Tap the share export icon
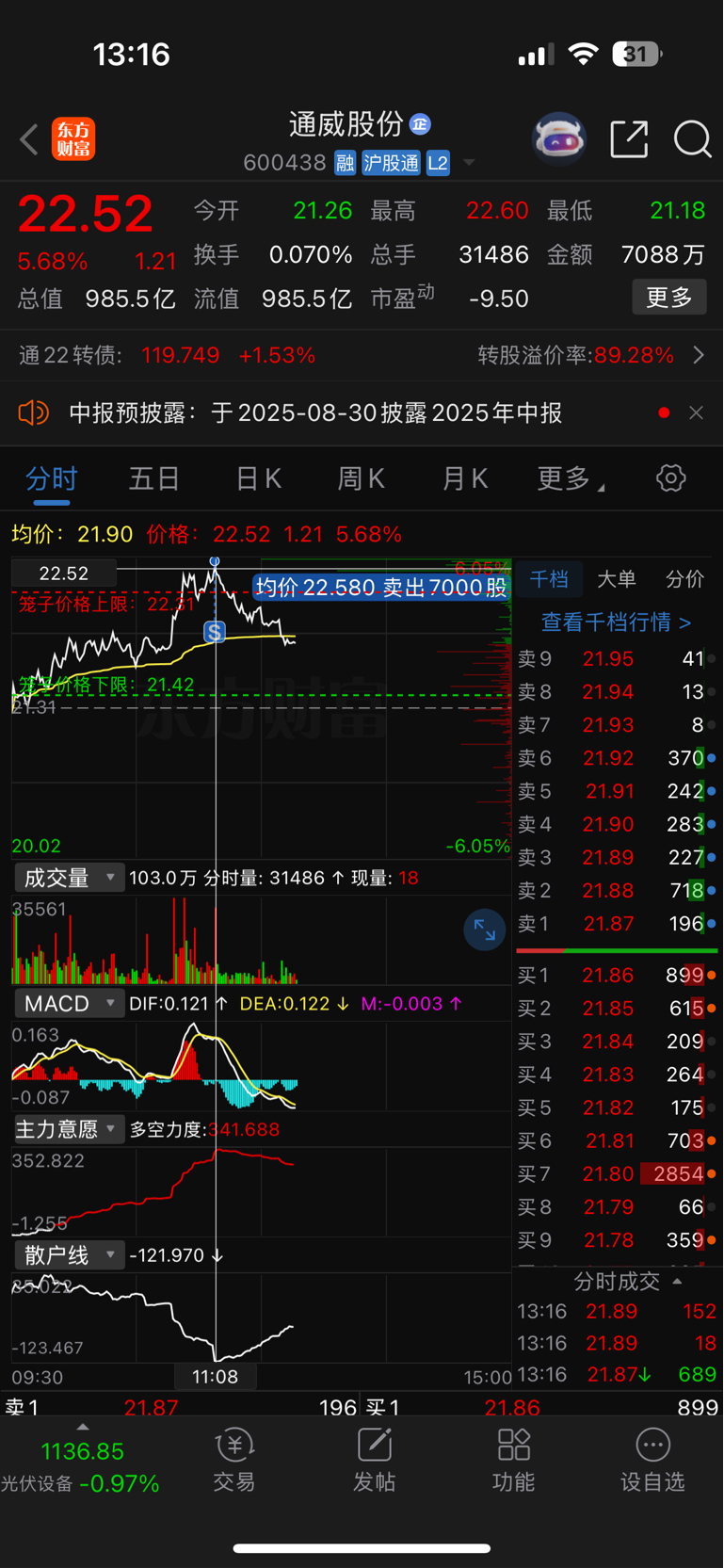Viewport: 724px width, 1568px height. pos(629,139)
